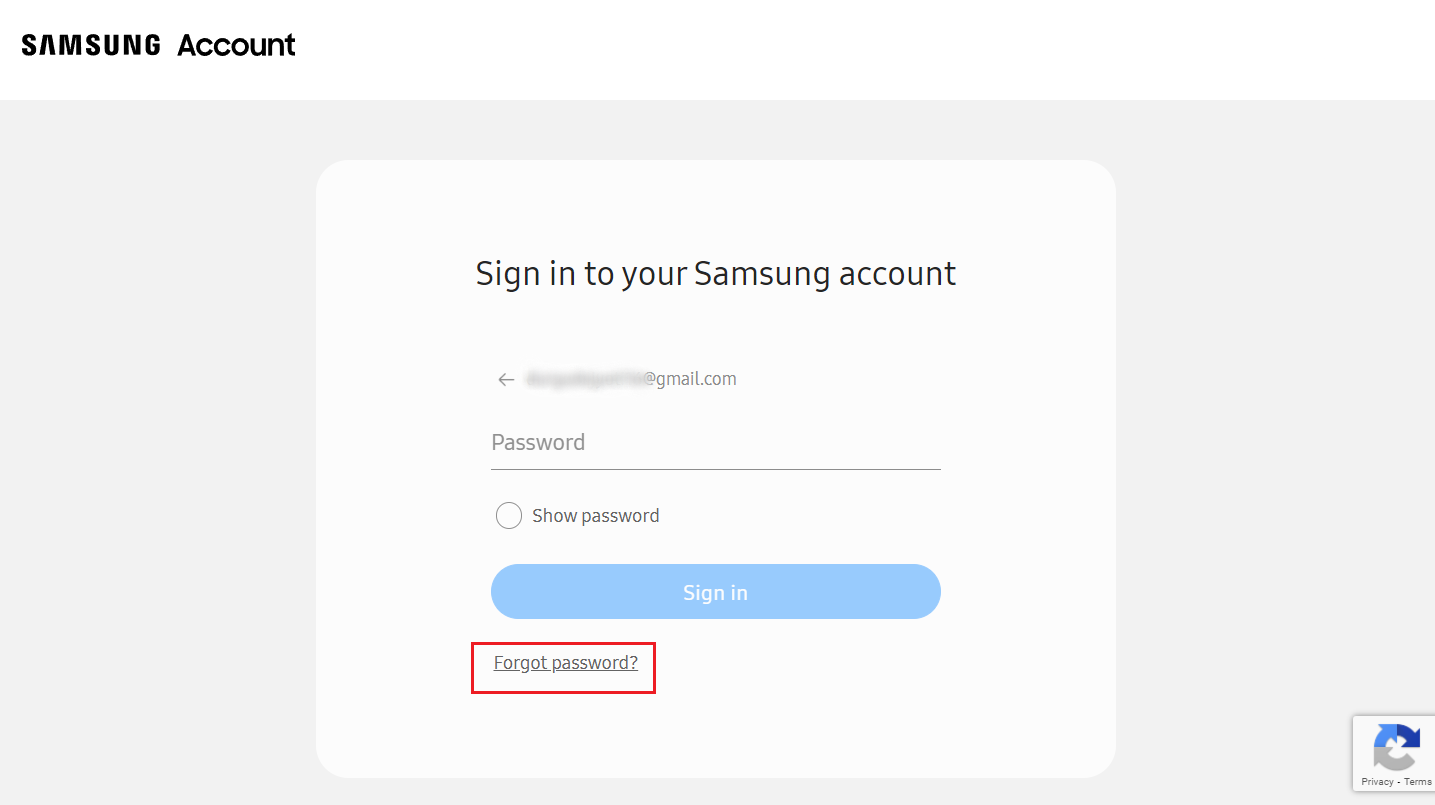Viewport: 1435px width, 805px height.
Task: Click the blurred email username portion
Action: pyautogui.click(x=585, y=380)
